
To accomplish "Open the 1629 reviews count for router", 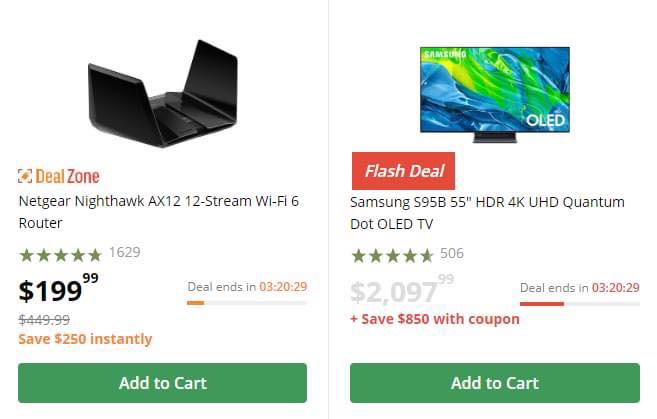I will [124, 253].
